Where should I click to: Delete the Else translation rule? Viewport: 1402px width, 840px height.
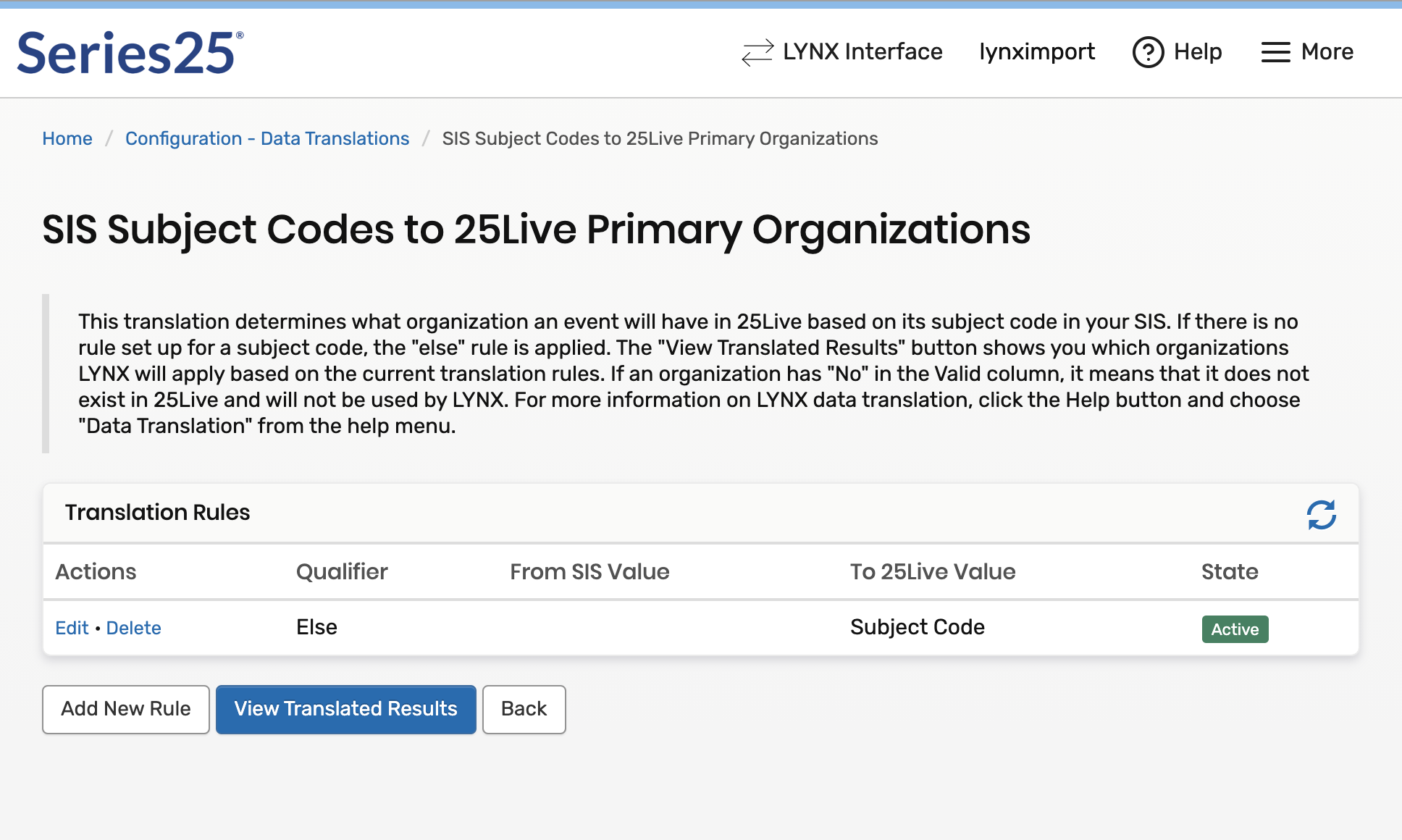(x=133, y=628)
